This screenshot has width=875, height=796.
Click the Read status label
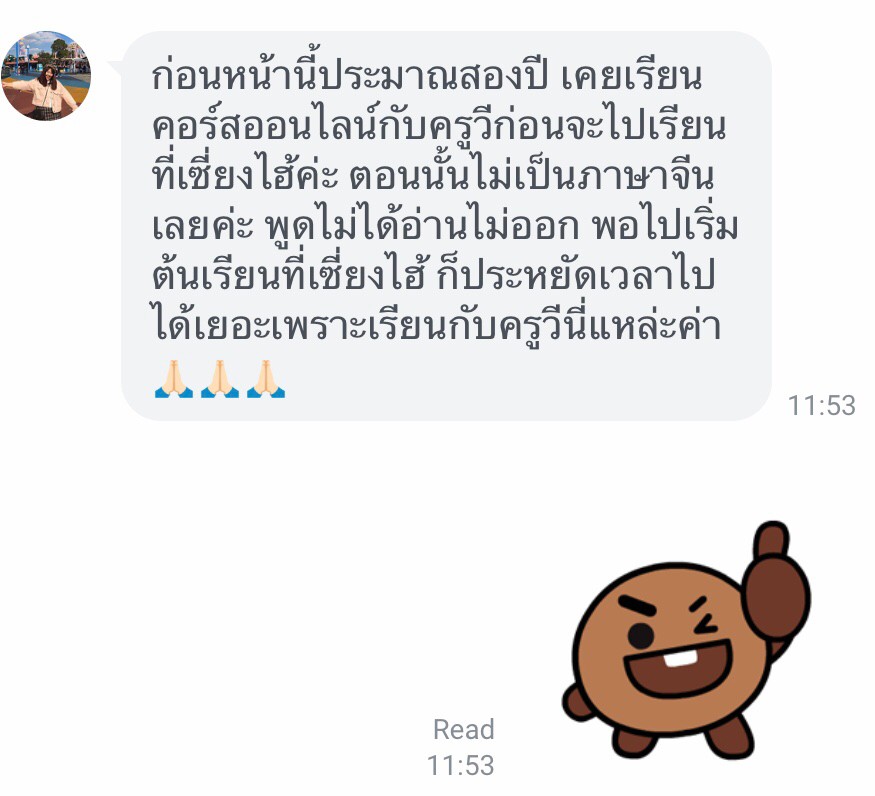pyautogui.click(x=464, y=730)
